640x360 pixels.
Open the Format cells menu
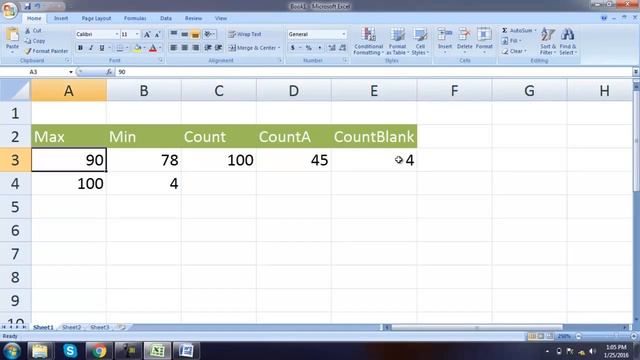click(x=484, y=40)
